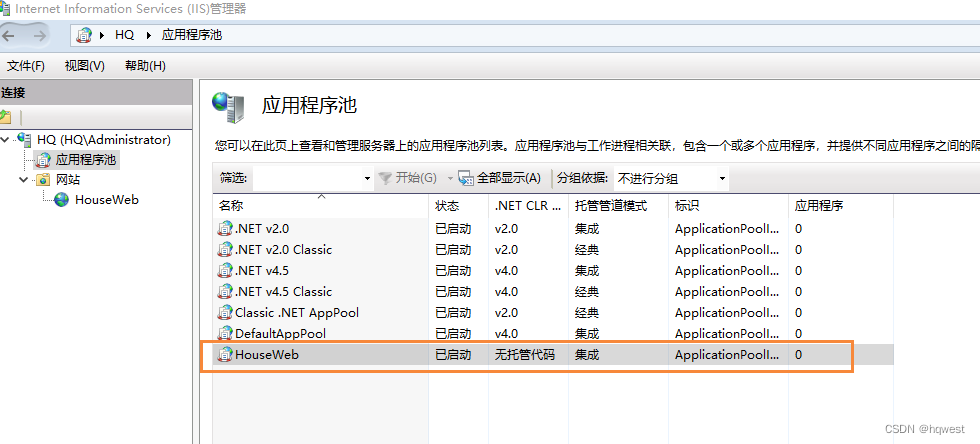Screen dimensions: 980x444
Task: Click HQ in the address breadcrumb
Action: tap(124, 36)
